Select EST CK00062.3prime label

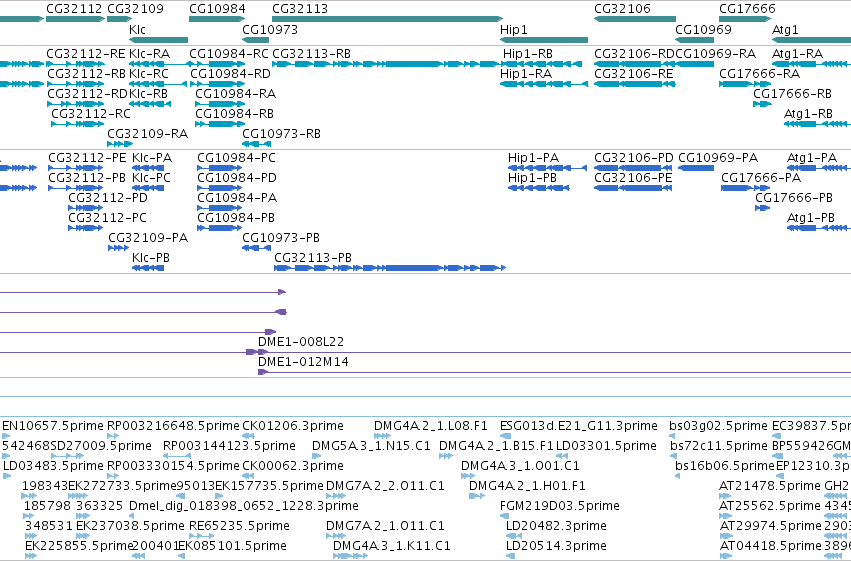293,466
